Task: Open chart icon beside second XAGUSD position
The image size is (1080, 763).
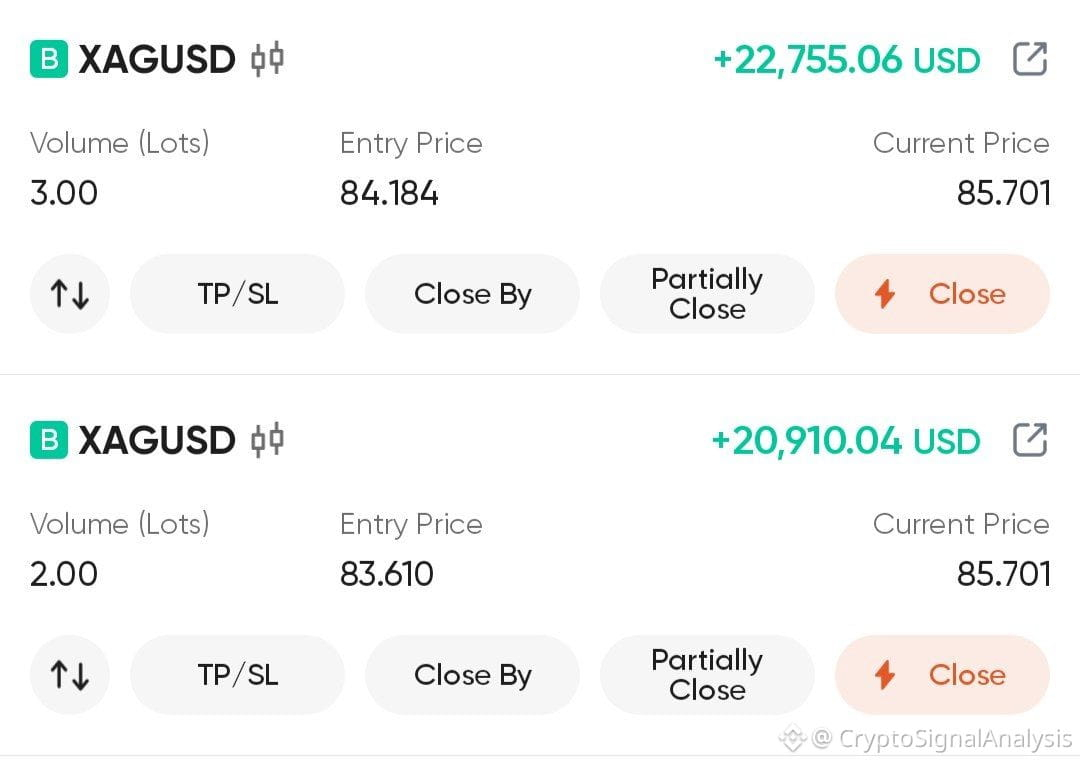Action: click(x=267, y=440)
